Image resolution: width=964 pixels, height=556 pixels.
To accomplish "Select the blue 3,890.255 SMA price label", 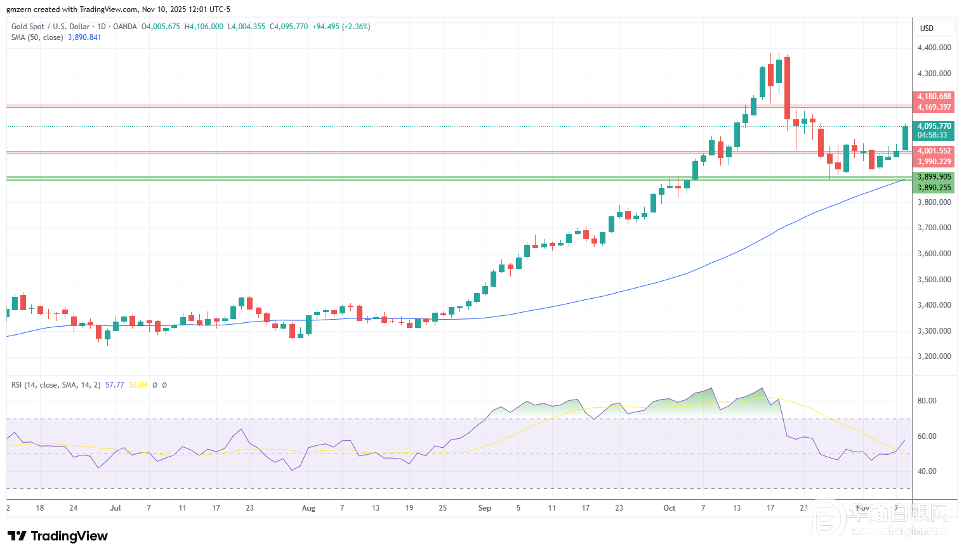I will pyautogui.click(x=934, y=186).
